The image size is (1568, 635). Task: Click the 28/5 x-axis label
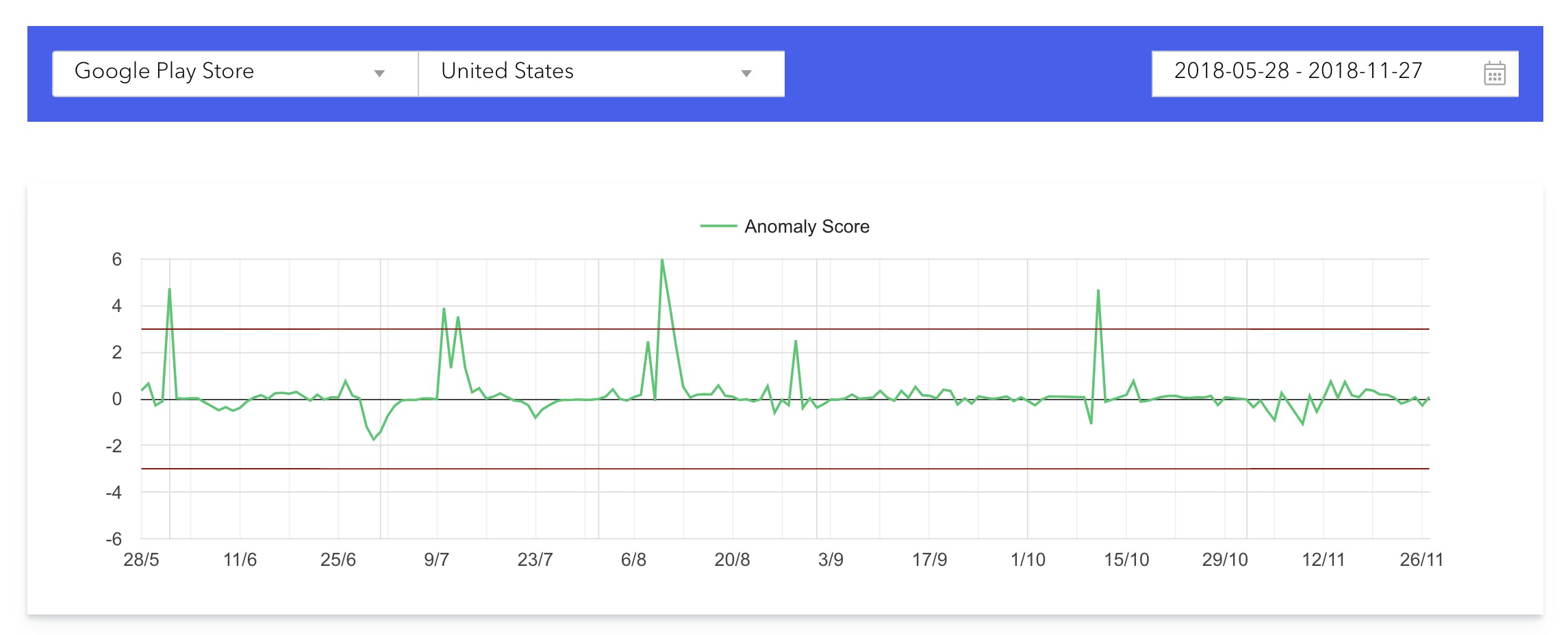point(141,560)
